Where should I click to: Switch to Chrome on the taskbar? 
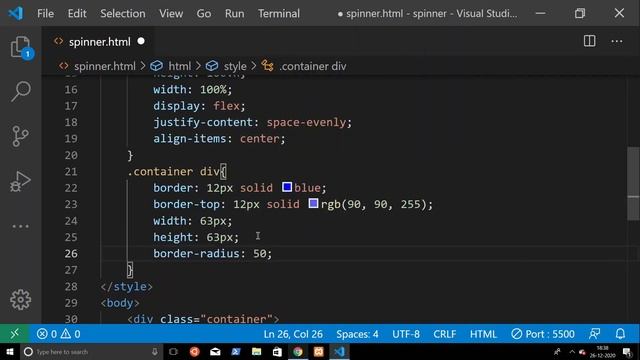click(x=298, y=351)
